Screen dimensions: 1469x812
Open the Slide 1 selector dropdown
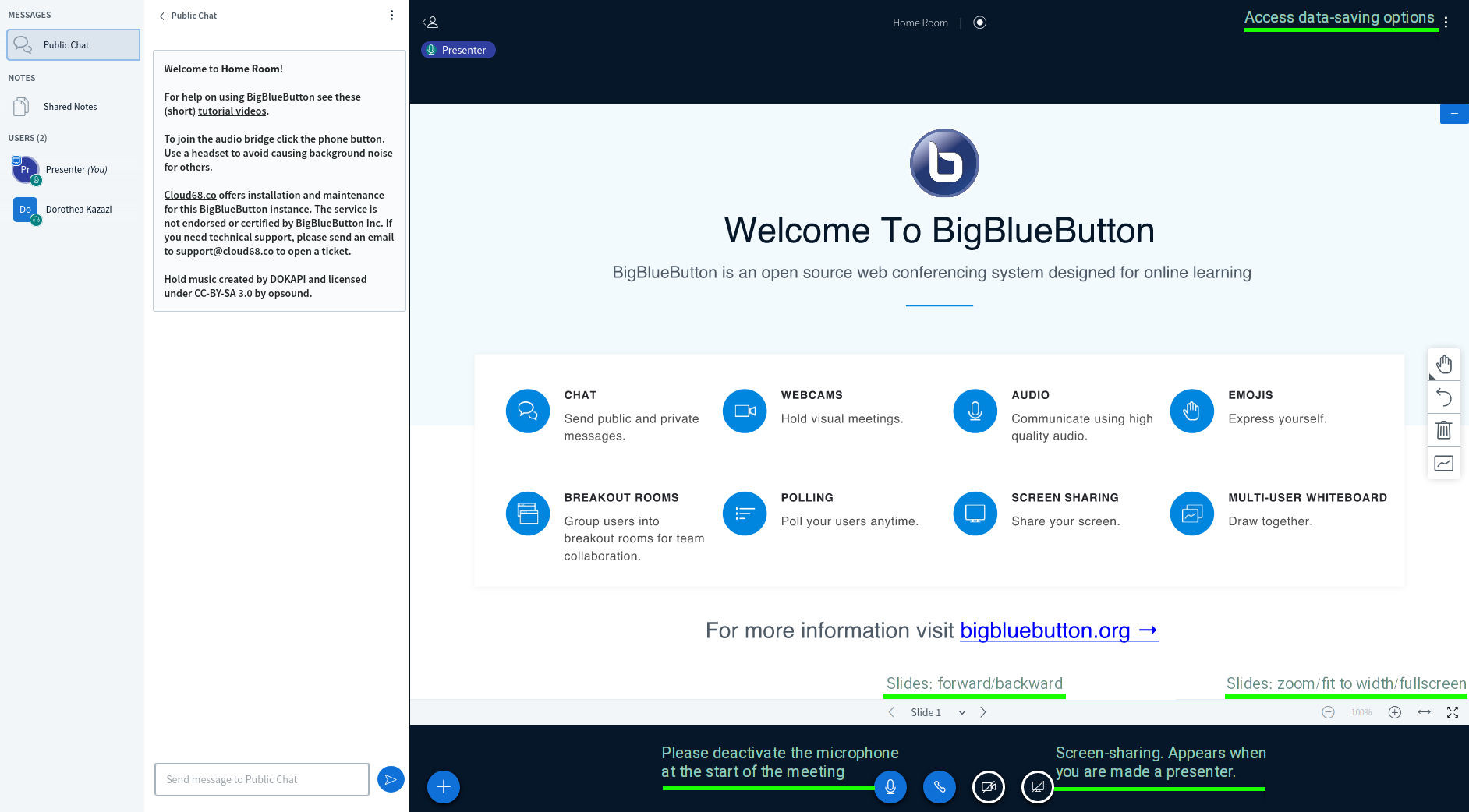(938, 712)
